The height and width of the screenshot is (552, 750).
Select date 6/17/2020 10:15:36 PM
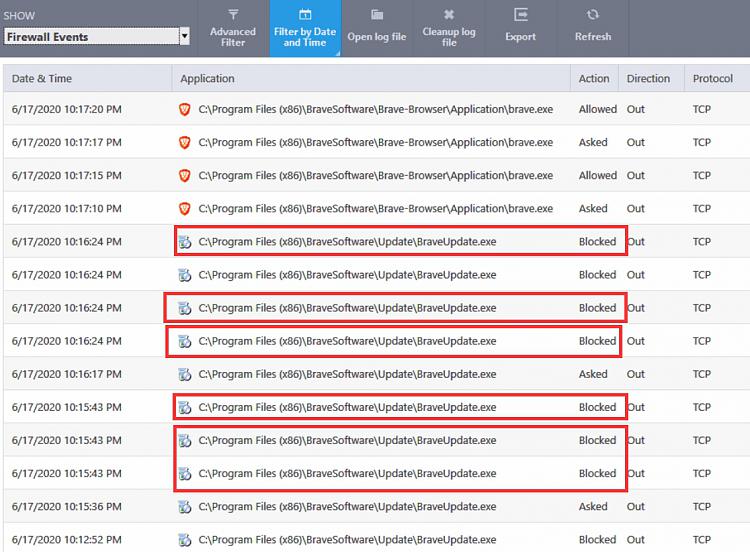66,507
